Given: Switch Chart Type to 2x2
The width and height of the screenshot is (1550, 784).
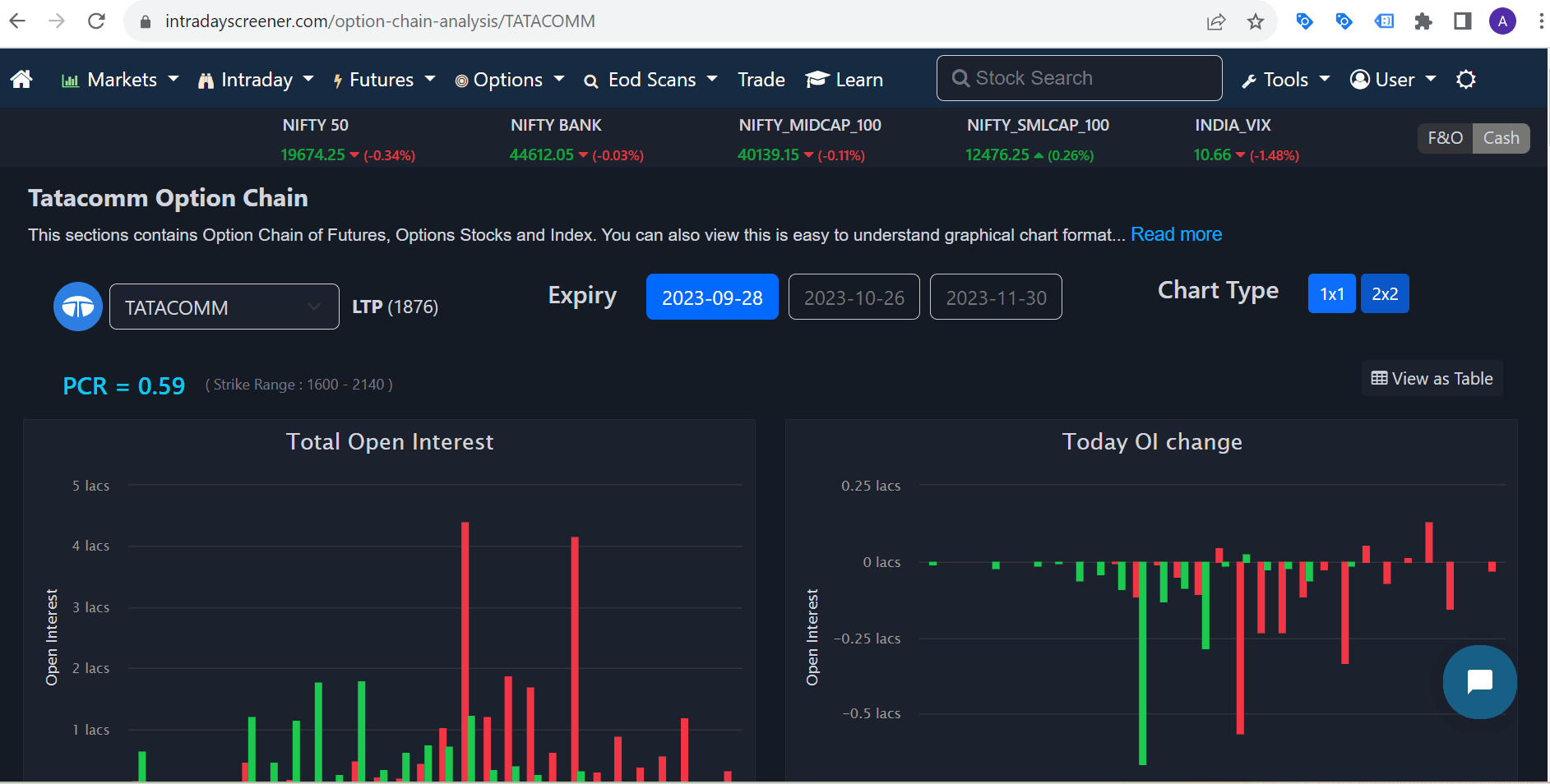Looking at the screenshot, I should 1385,293.
